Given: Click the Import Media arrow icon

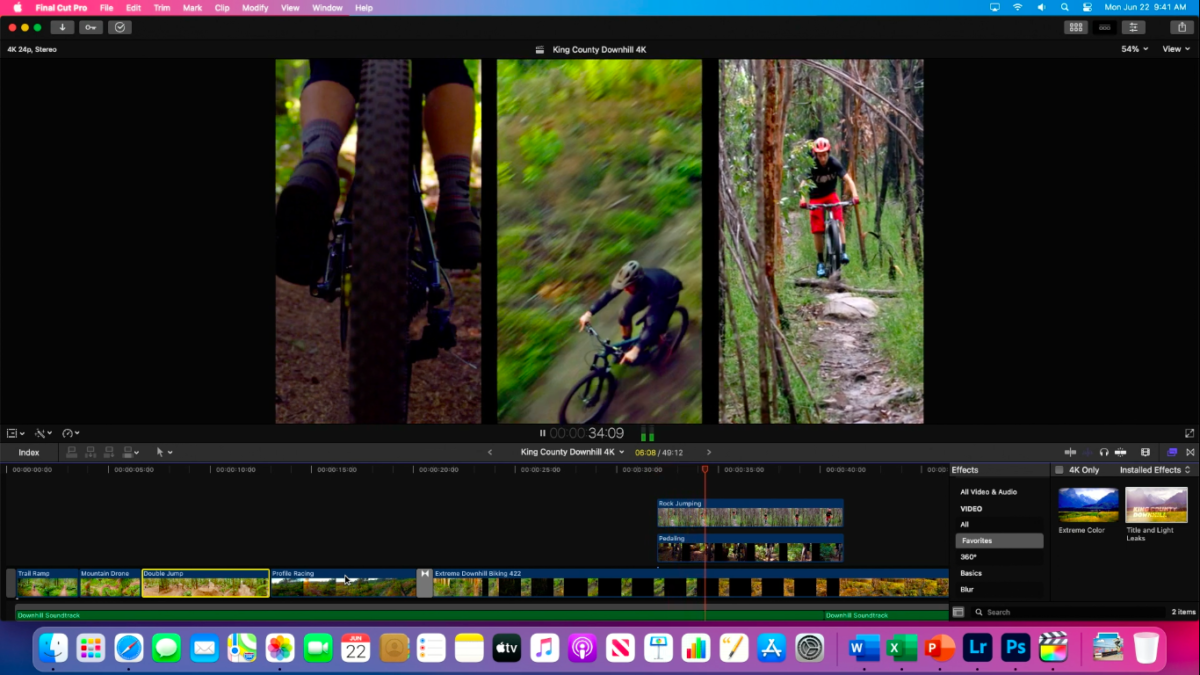Looking at the screenshot, I should [63, 27].
